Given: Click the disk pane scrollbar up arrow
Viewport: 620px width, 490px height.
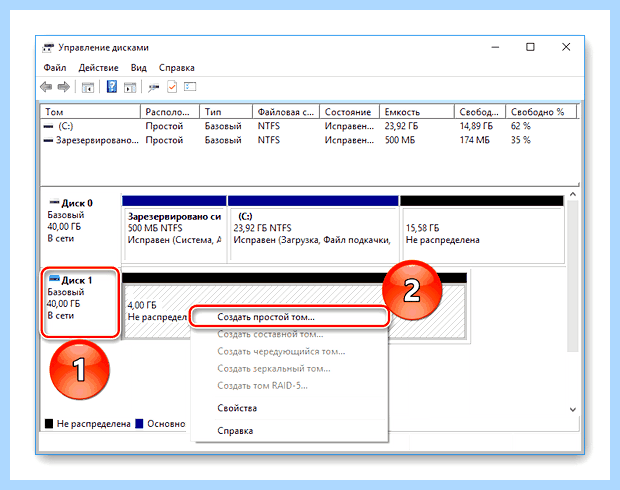Looking at the screenshot, I should click(x=573, y=195).
